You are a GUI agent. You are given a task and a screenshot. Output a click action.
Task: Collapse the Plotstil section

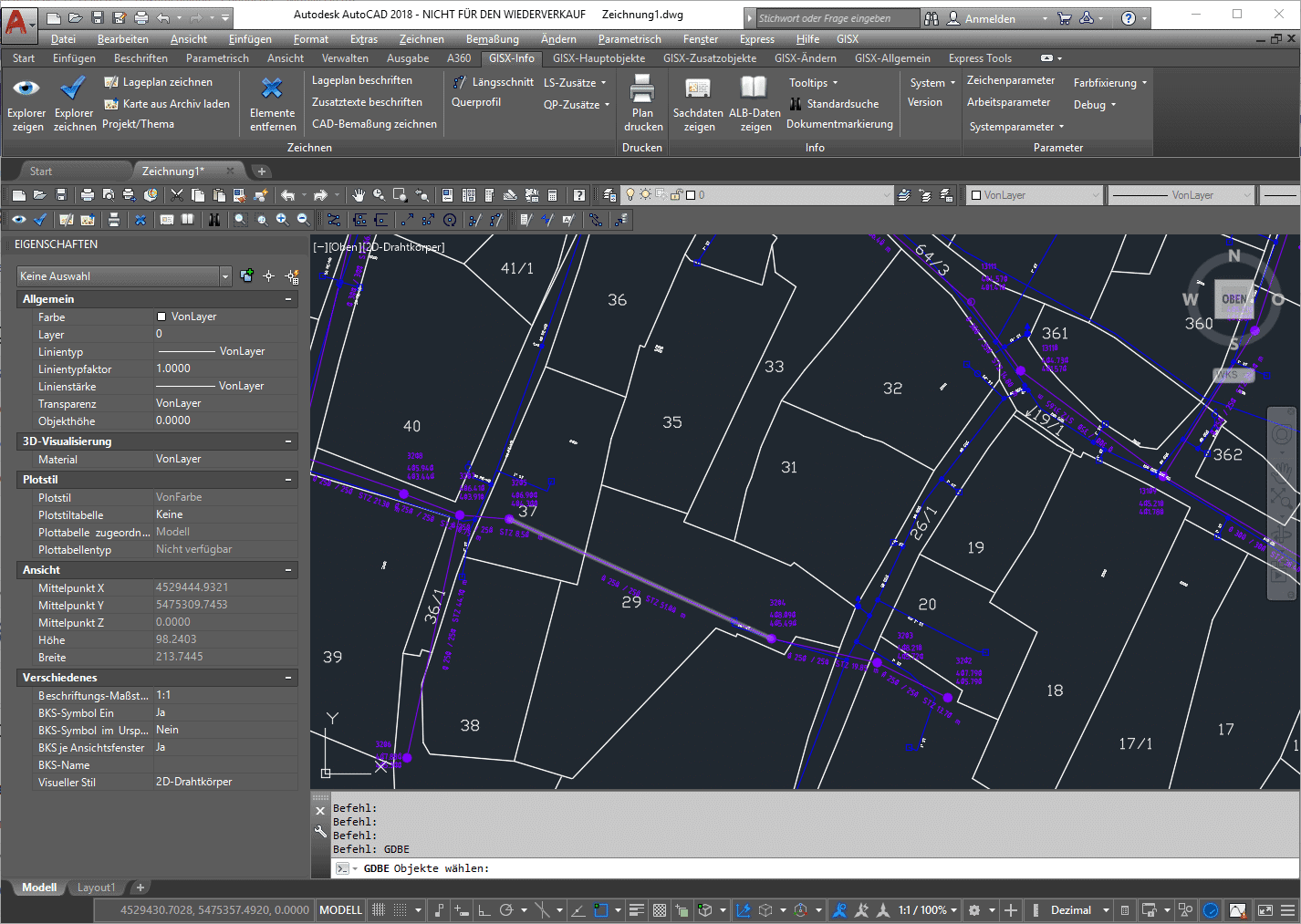click(x=288, y=480)
